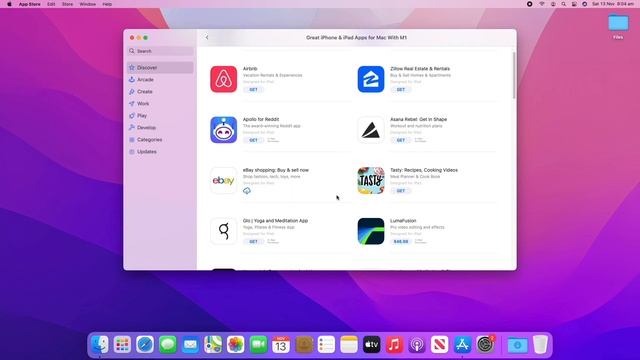This screenshot has height=360, width=640.
Task: Open Music from the Dock
Action: 394,345
